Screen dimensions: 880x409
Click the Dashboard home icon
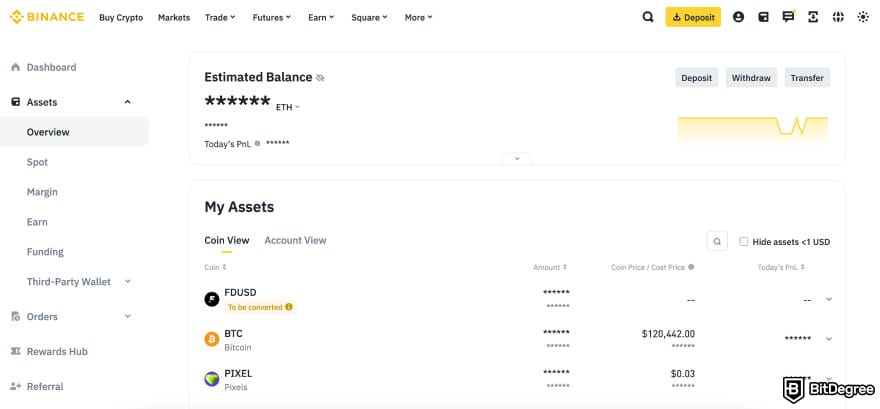click(16, 67)
